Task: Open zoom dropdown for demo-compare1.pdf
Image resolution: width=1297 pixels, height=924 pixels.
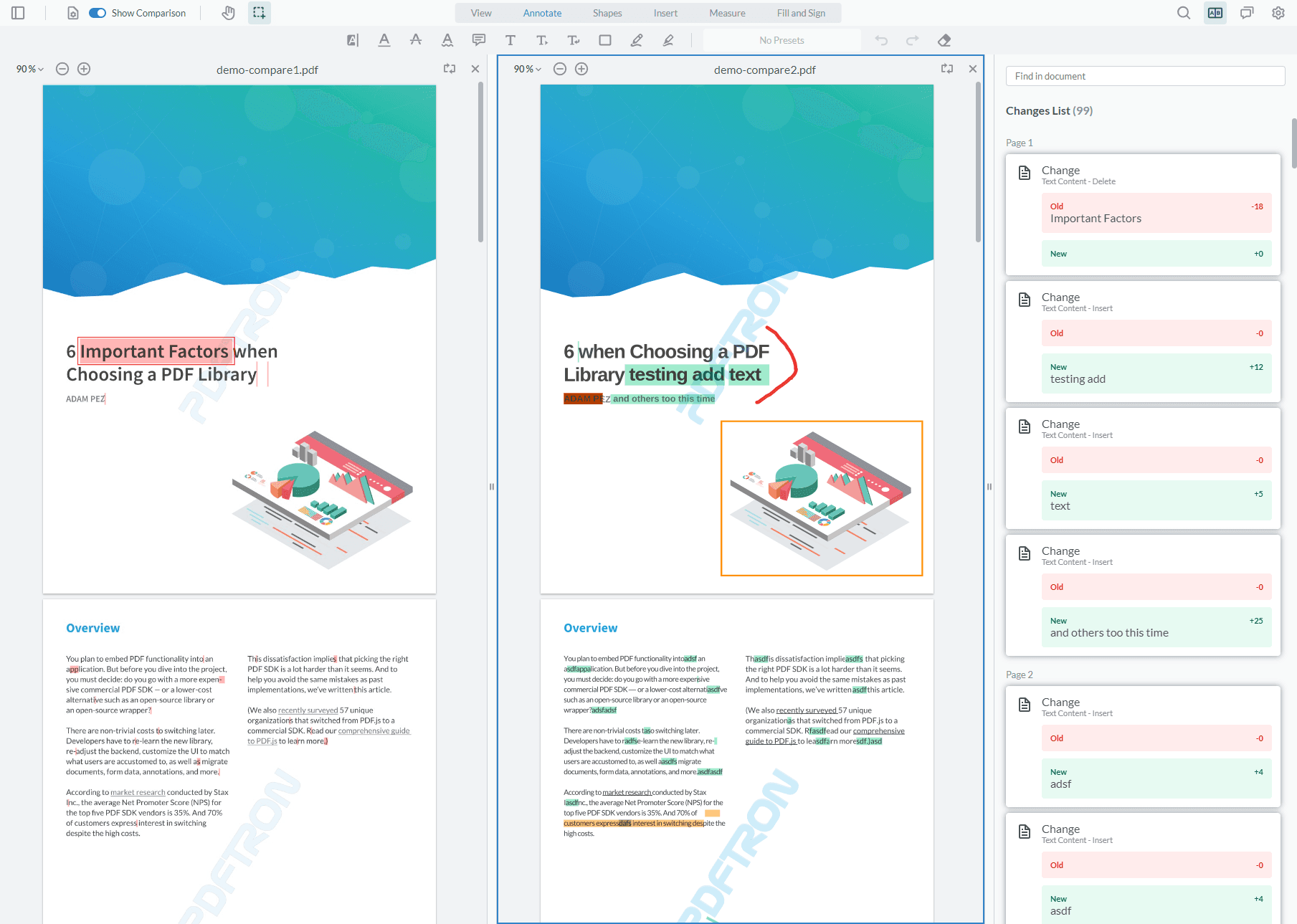Action: pos(30,69)
